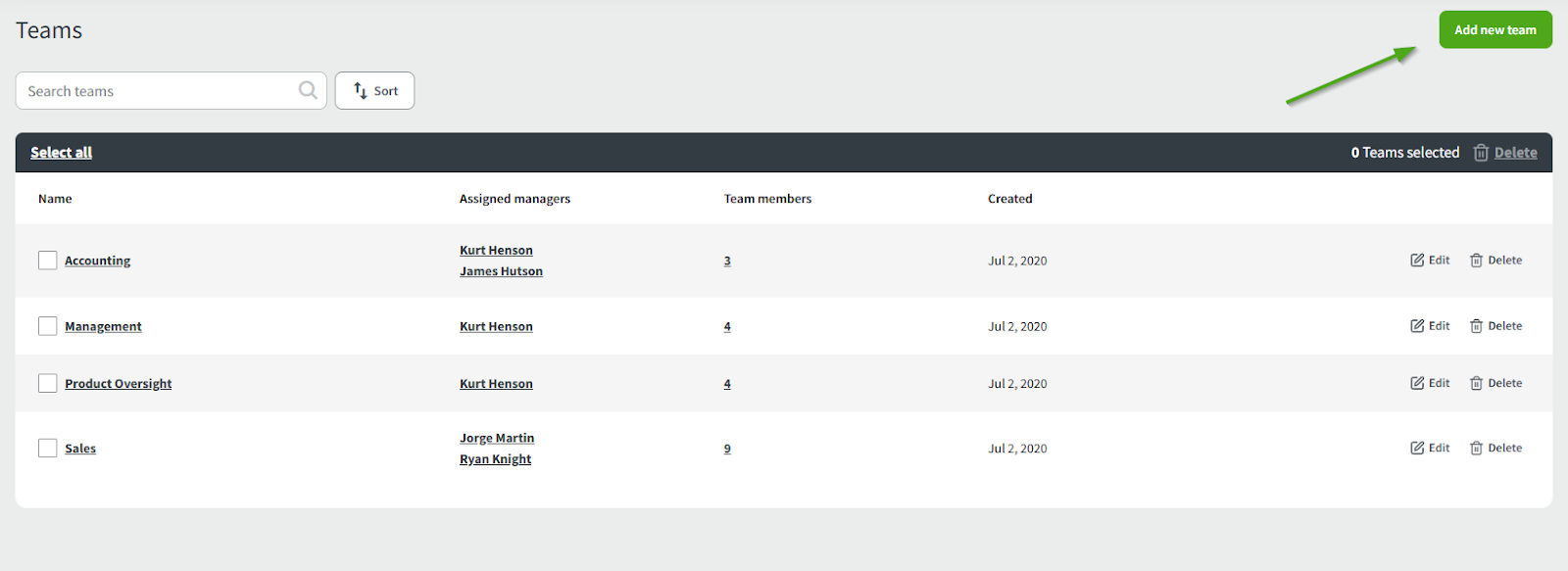
Task: Open manager Ryan Knight link
Action: (495, 459)
